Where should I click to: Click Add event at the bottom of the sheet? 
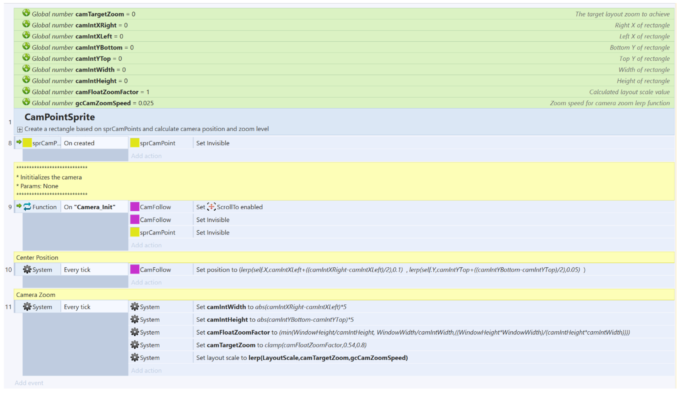[29, 383]
